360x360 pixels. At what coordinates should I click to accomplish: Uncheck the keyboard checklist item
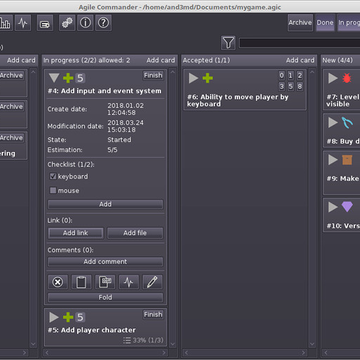point(53,176)
